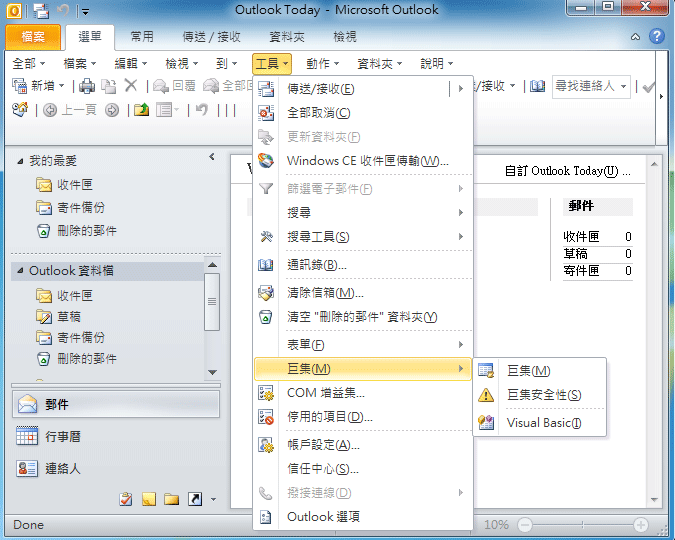Image resolution: width=675 pixels, height=540 pixels.
Task: Open COM 增益集 from the menu
Action: [x=362, y=393]
